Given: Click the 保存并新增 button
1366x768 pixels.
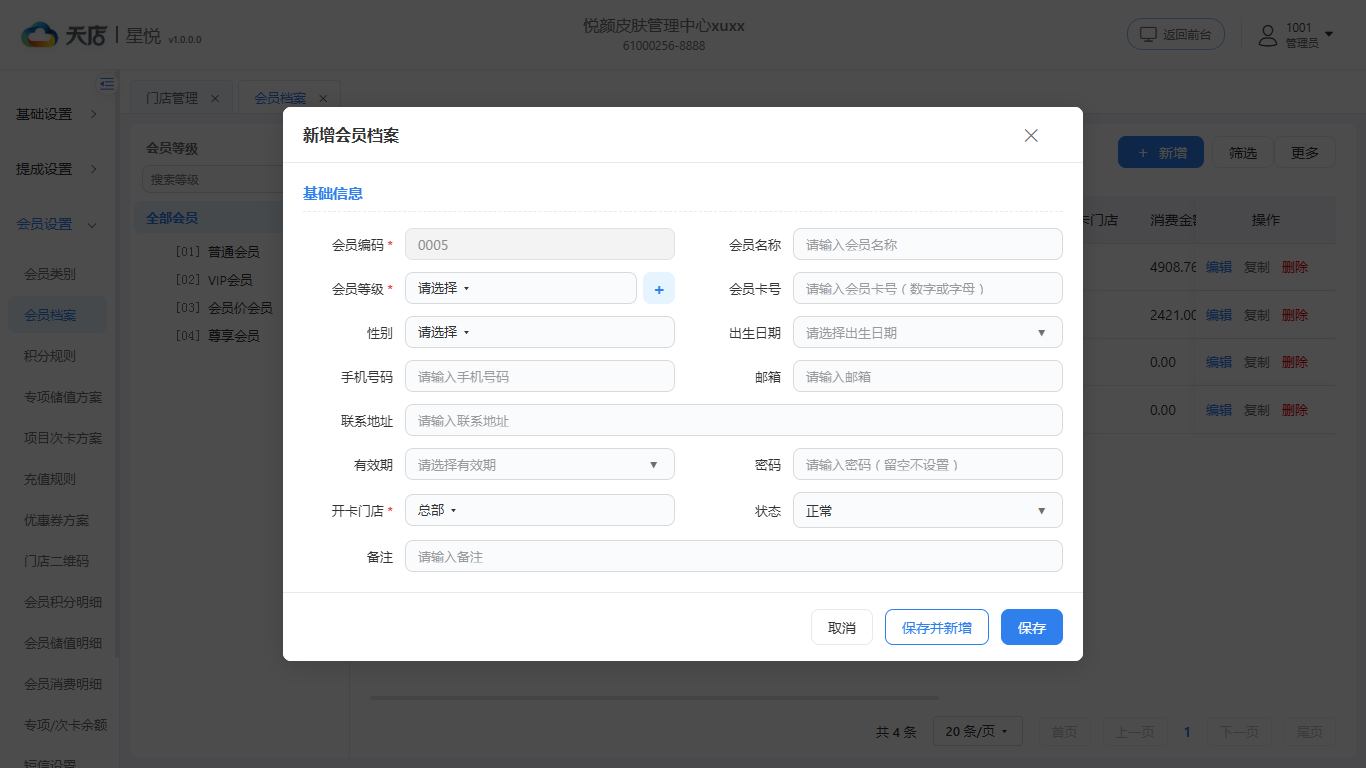Looking at the screenshot, I should click(937, 627).
